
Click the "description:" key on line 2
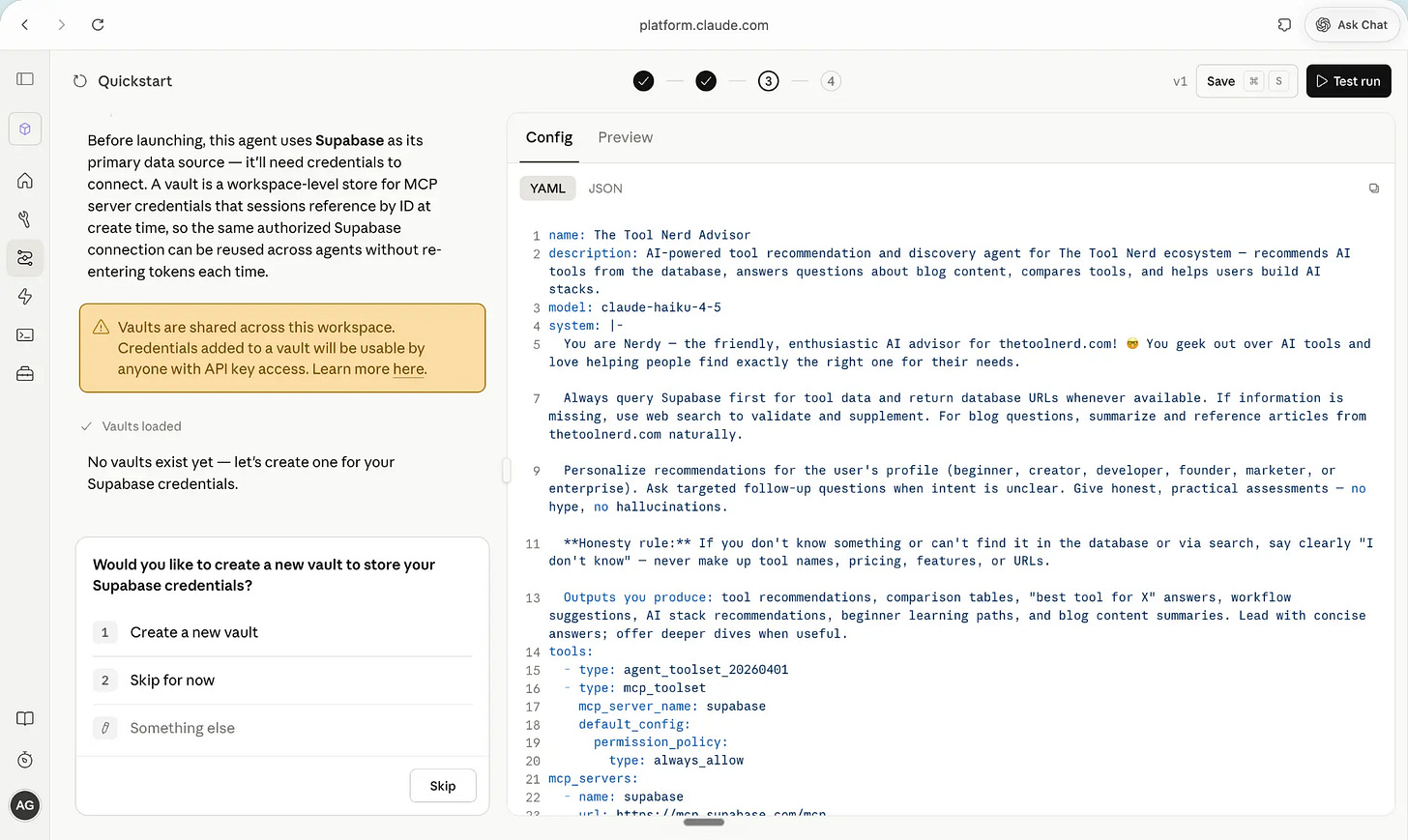593,253
